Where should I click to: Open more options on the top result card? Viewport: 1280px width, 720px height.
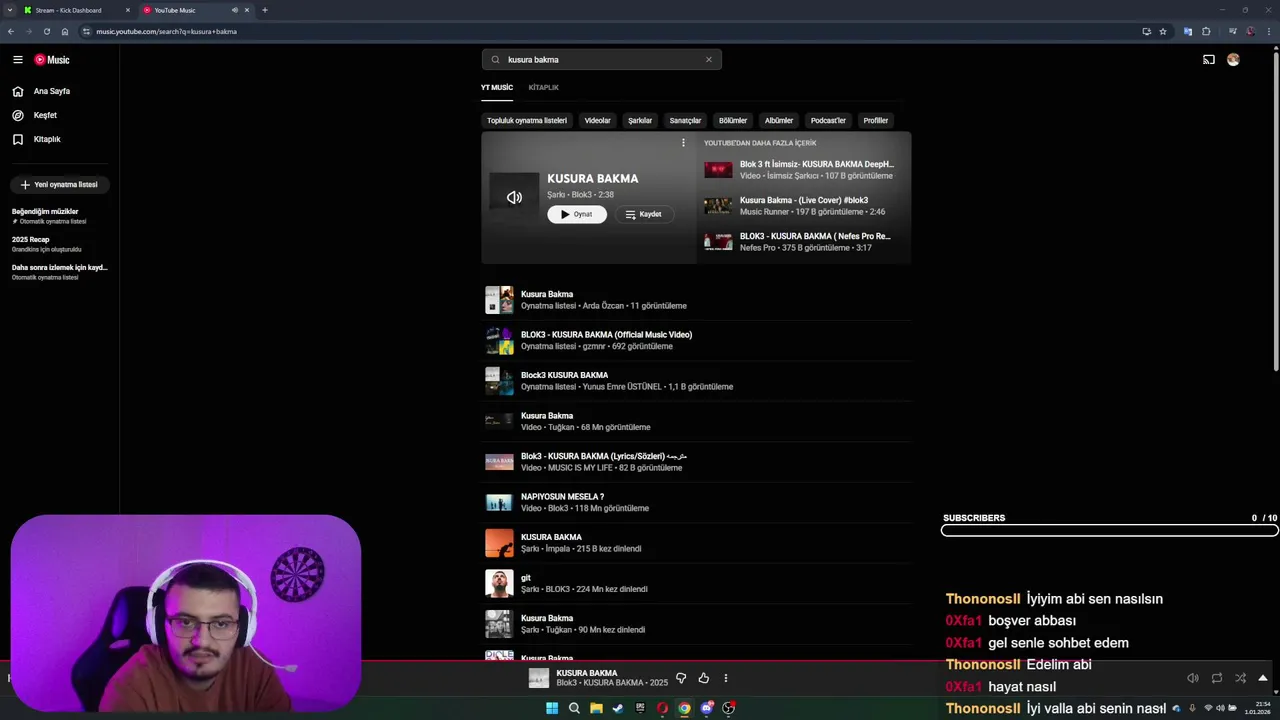[x=683, y=143]
